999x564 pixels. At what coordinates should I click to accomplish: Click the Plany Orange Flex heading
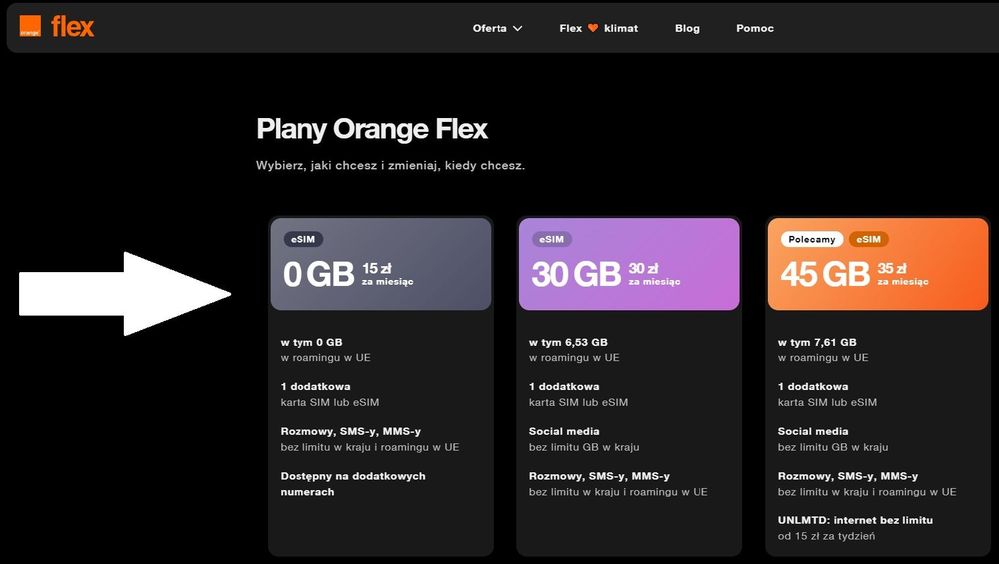(x=372, y=129)
